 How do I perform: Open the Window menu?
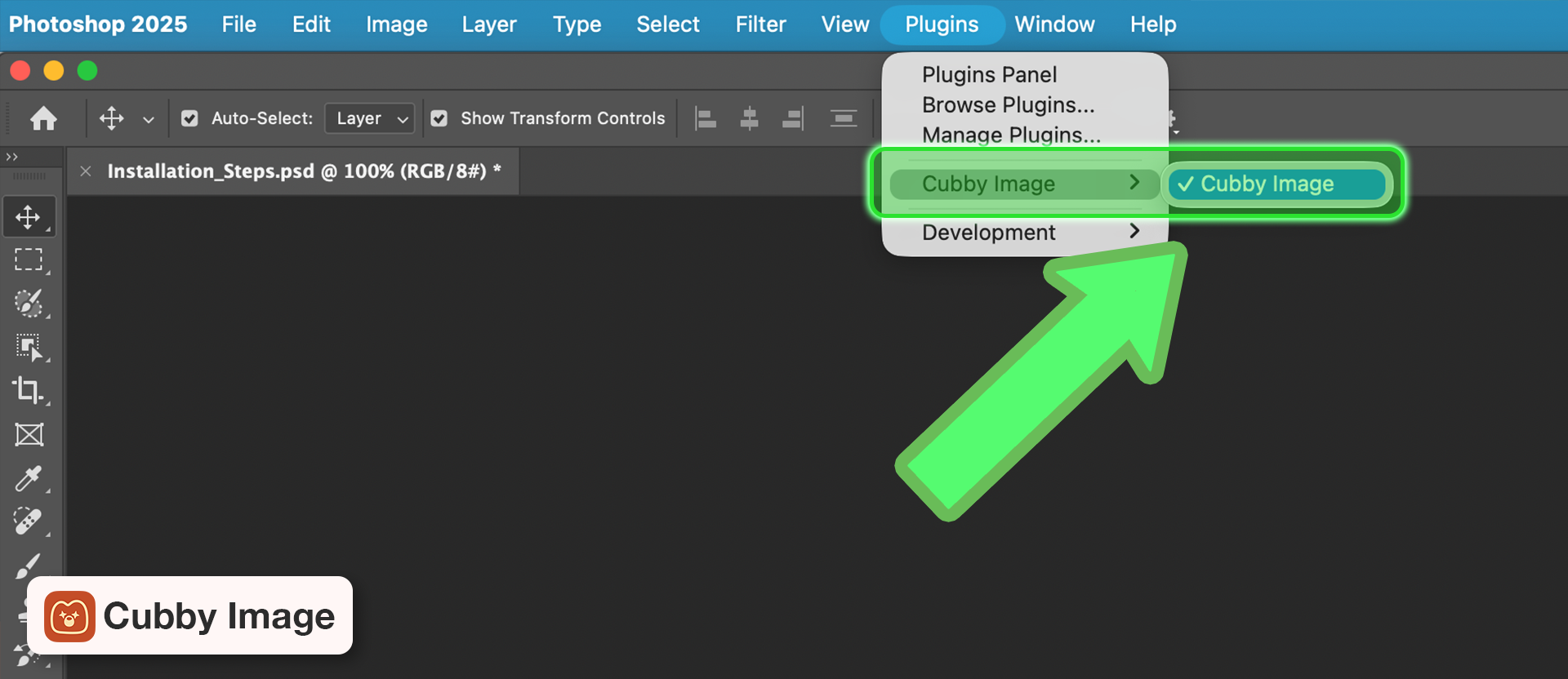[1054, 24]
